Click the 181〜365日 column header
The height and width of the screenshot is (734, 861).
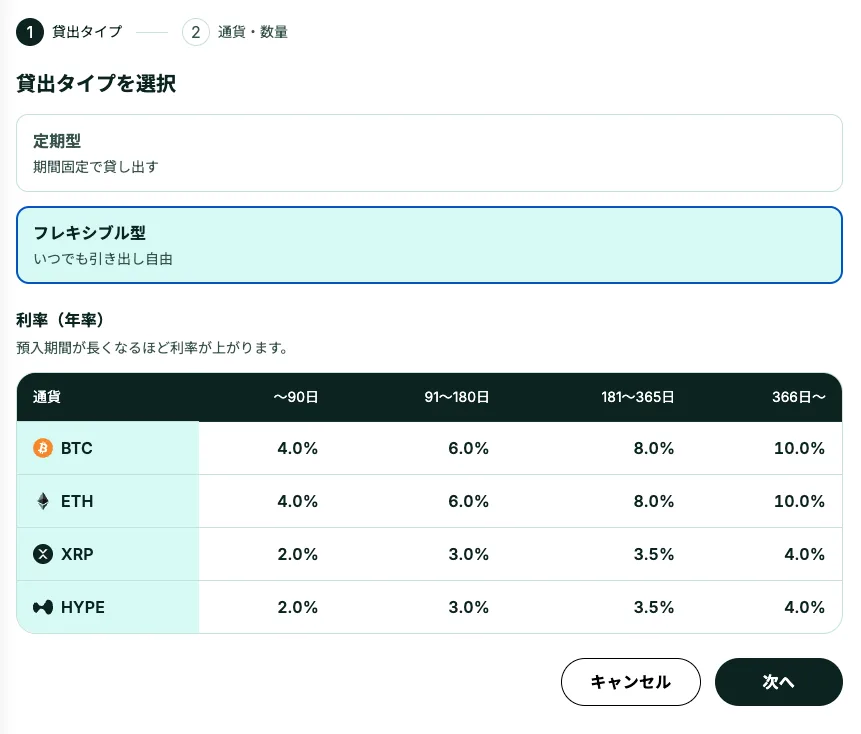(638, 397)
